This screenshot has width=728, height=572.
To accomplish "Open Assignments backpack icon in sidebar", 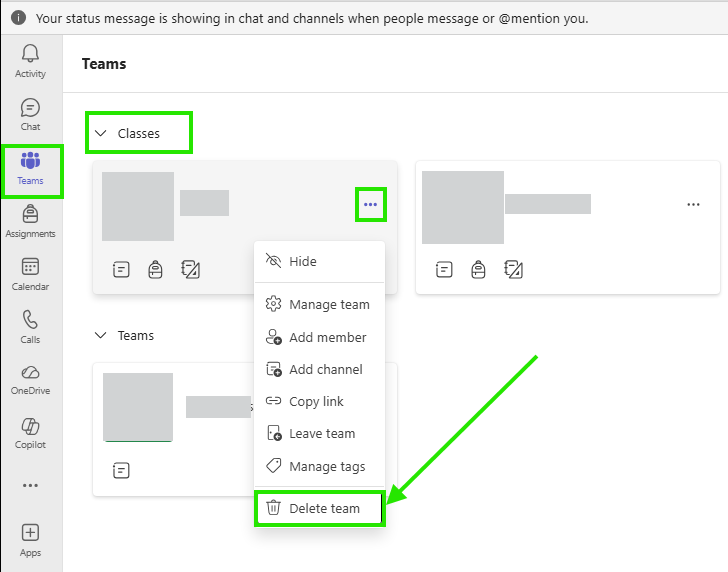I will [x=30, y=221].
